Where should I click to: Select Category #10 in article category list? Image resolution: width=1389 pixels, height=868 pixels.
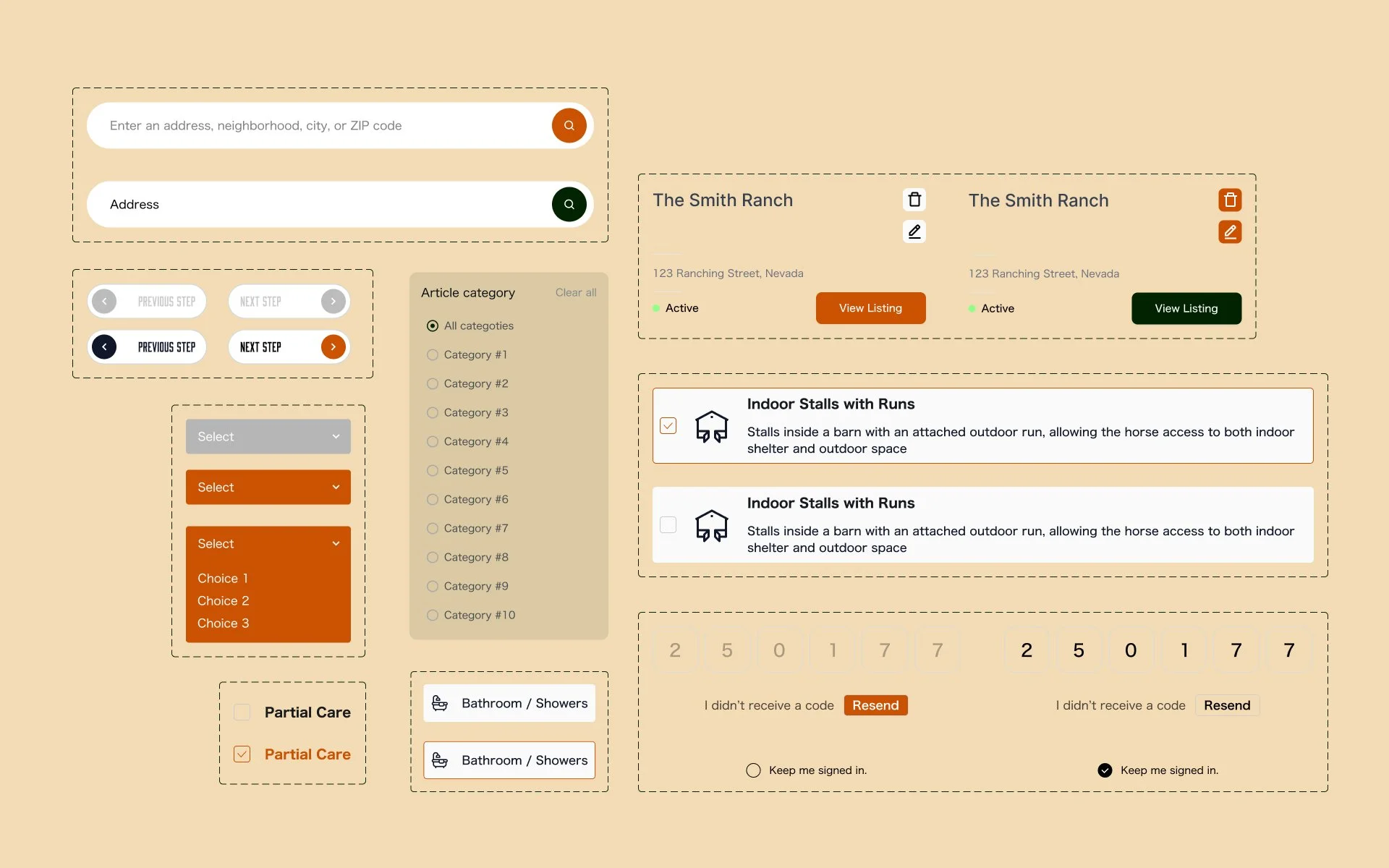click(x=472, y=616)
